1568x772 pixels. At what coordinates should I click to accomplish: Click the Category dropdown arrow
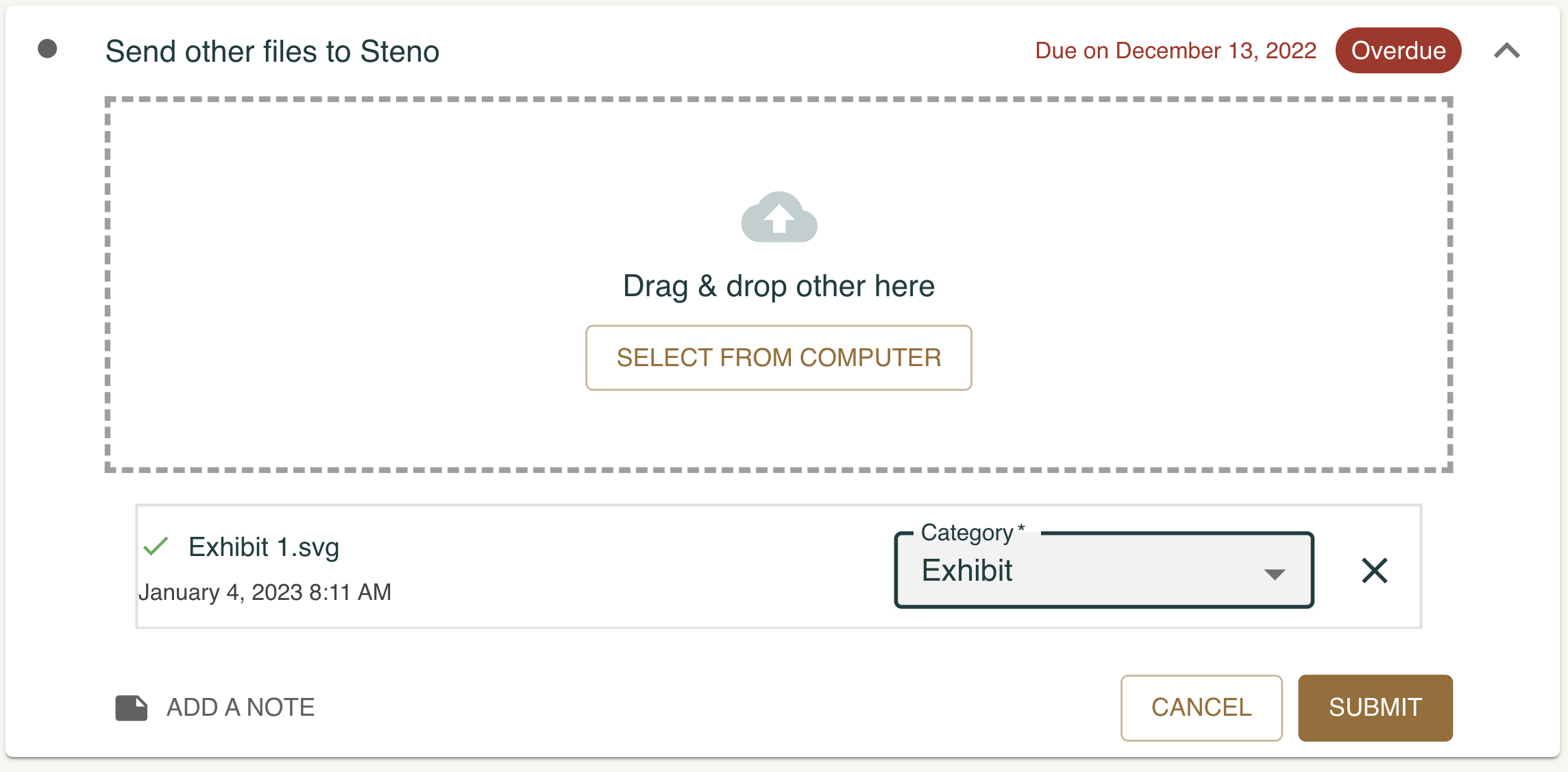point(1274,574)
